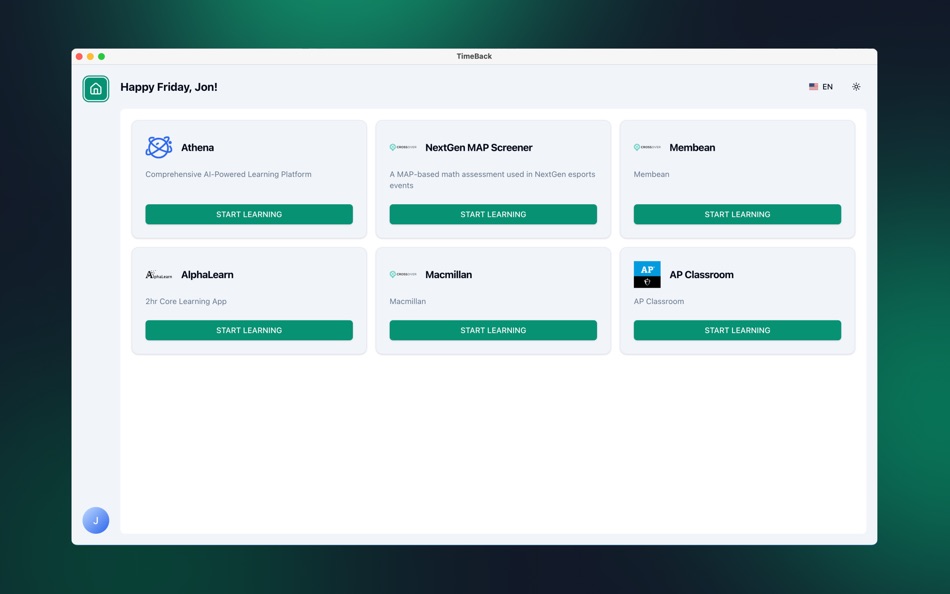
Task: Click '2hr Core Learning App' description
Action: [186, 301]
